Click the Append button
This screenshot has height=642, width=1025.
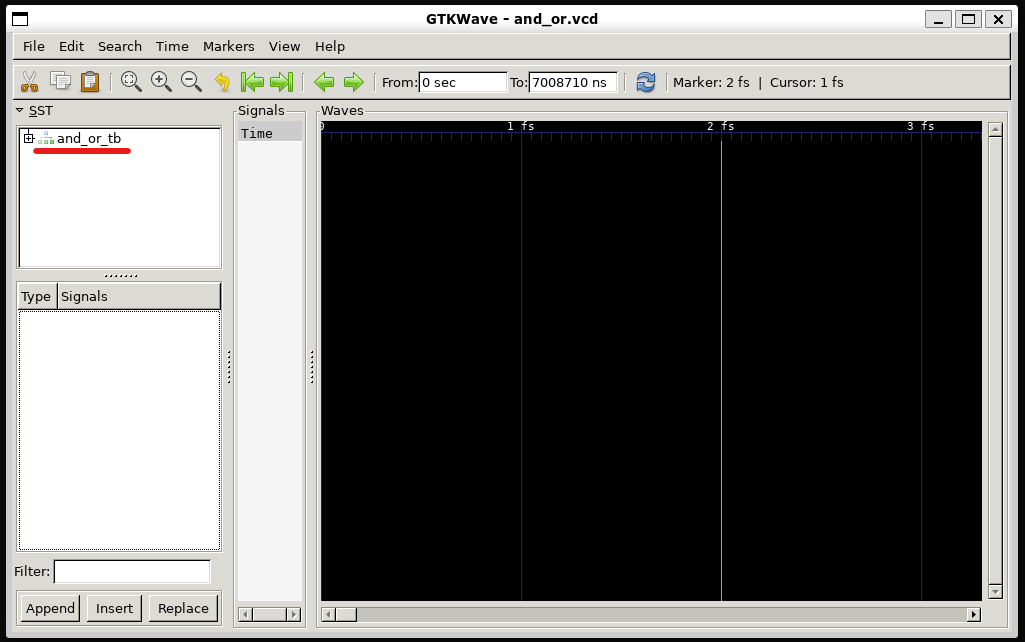click(50, 608)
